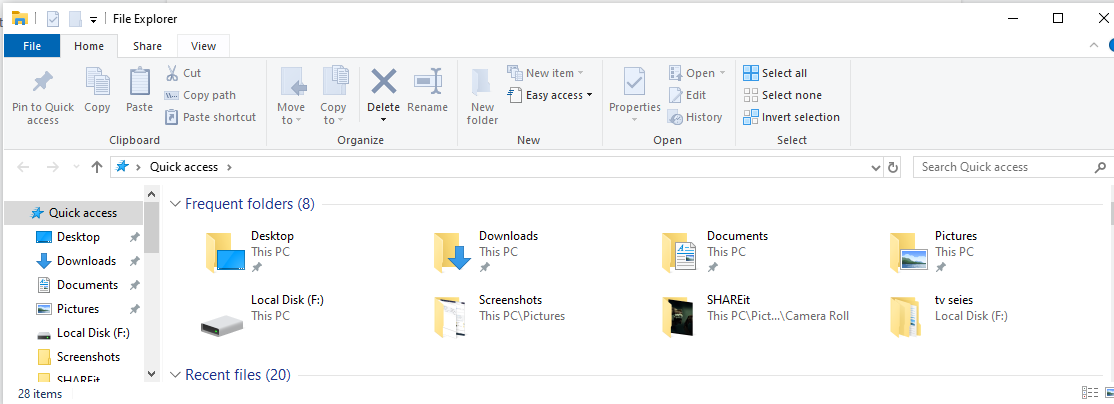Click Properties checkmark in title bar toolbar
This screenshot has width=1114, height=404.
click(52, 18)
